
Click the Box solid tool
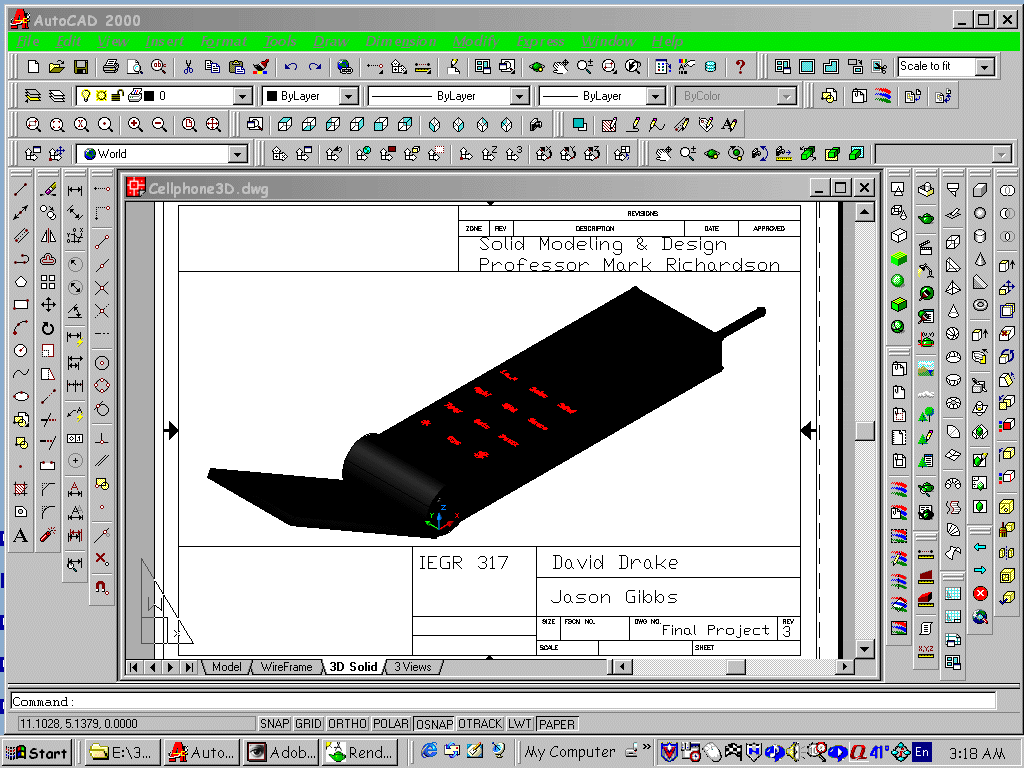[980, 190]
